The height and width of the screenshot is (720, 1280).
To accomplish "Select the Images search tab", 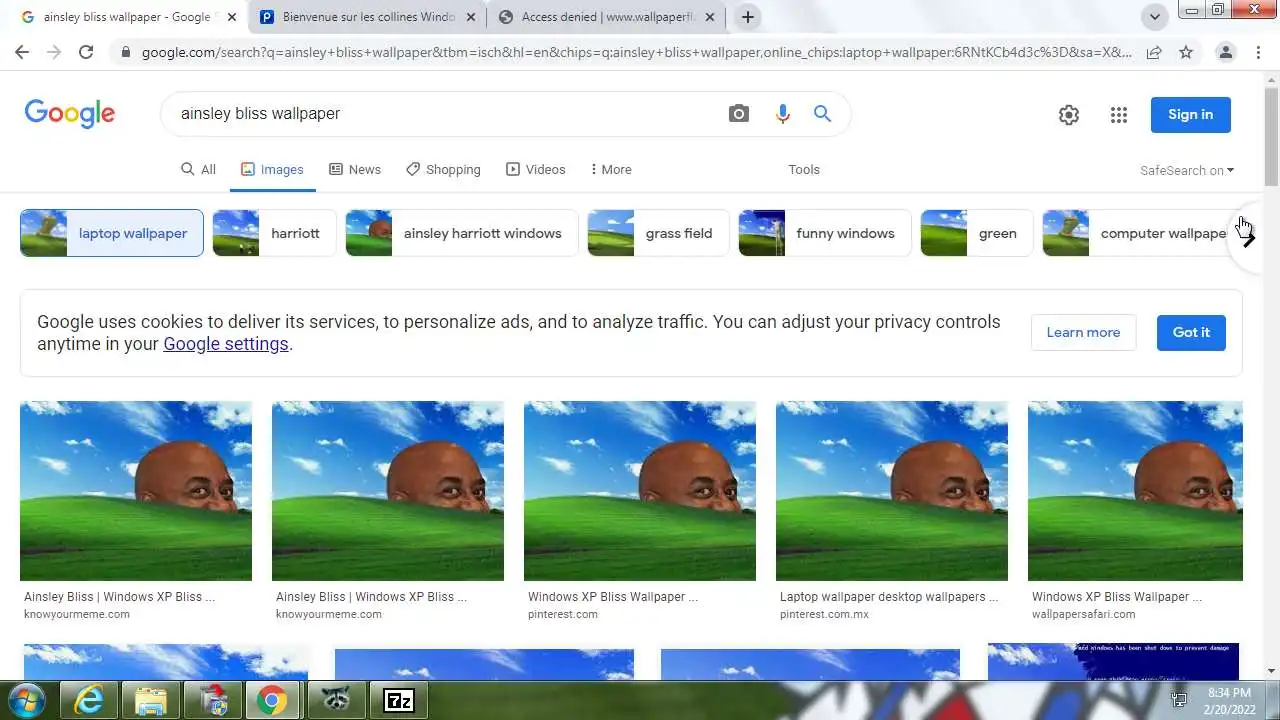I will pos(272,170).
